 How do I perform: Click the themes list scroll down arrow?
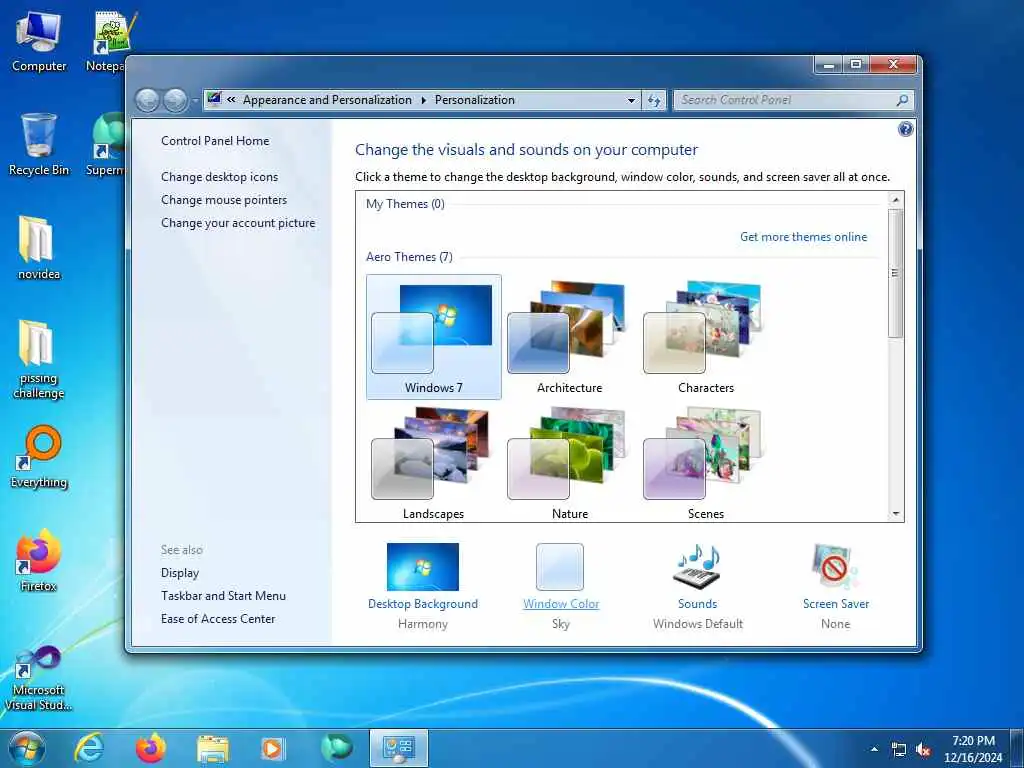point(896,514)
